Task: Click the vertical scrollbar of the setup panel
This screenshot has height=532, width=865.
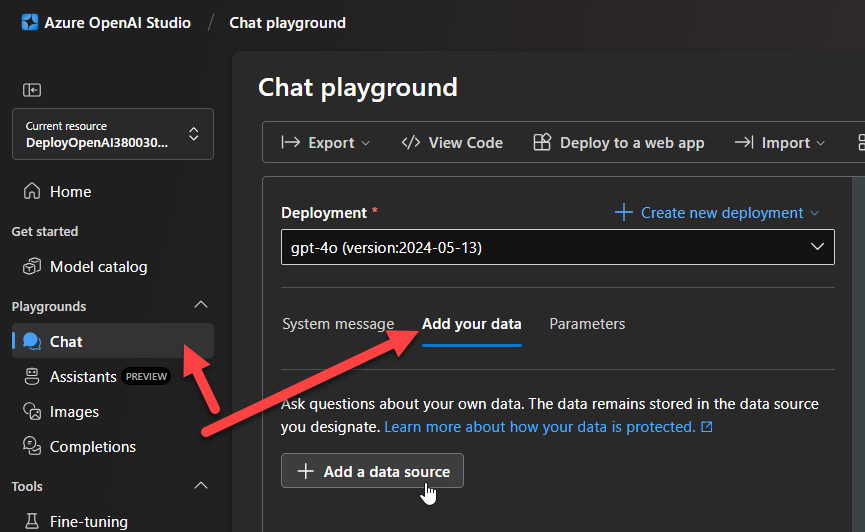Action: 858,354
